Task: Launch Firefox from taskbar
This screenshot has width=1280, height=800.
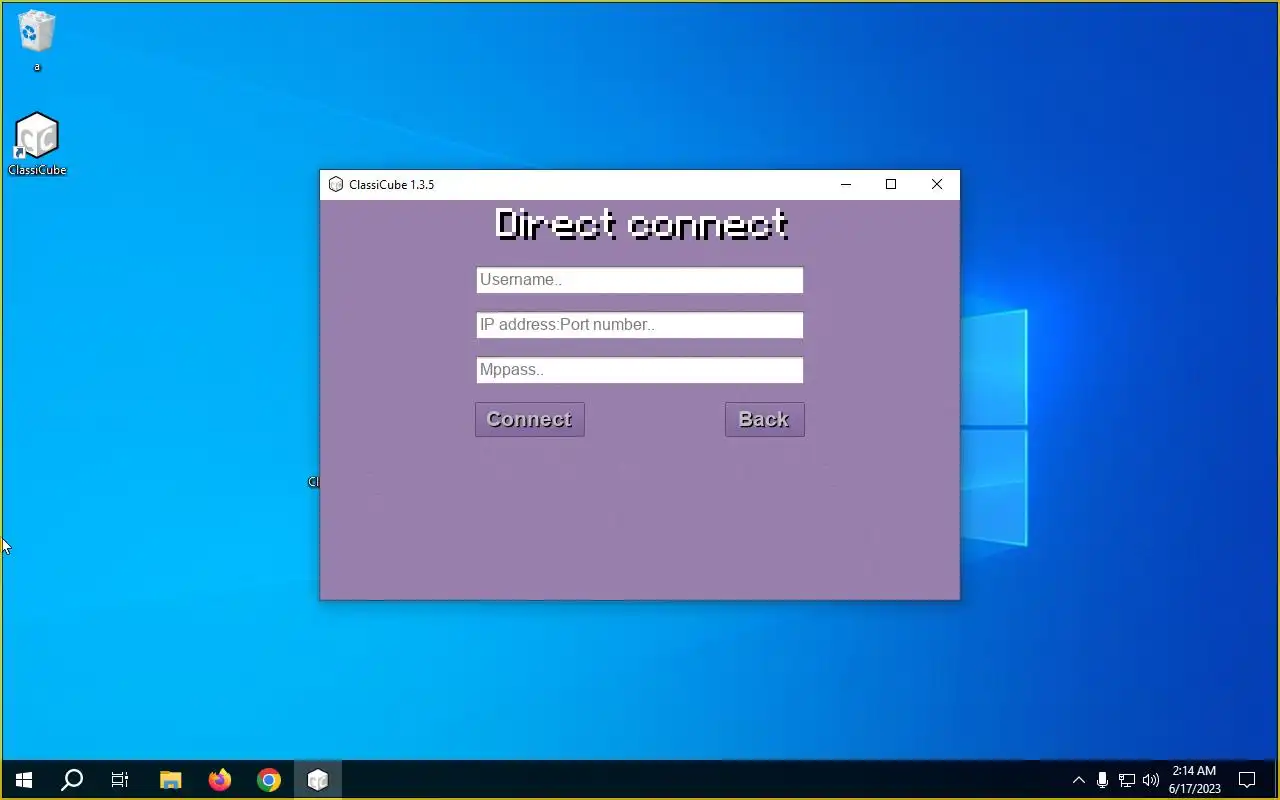Action: point(220,780)
